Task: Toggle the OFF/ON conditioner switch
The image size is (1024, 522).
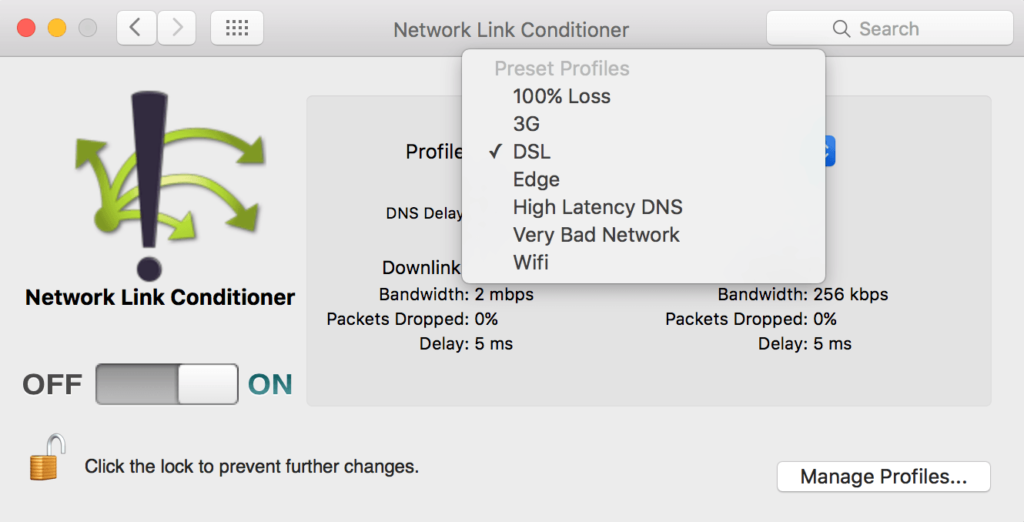Action: 167,384
